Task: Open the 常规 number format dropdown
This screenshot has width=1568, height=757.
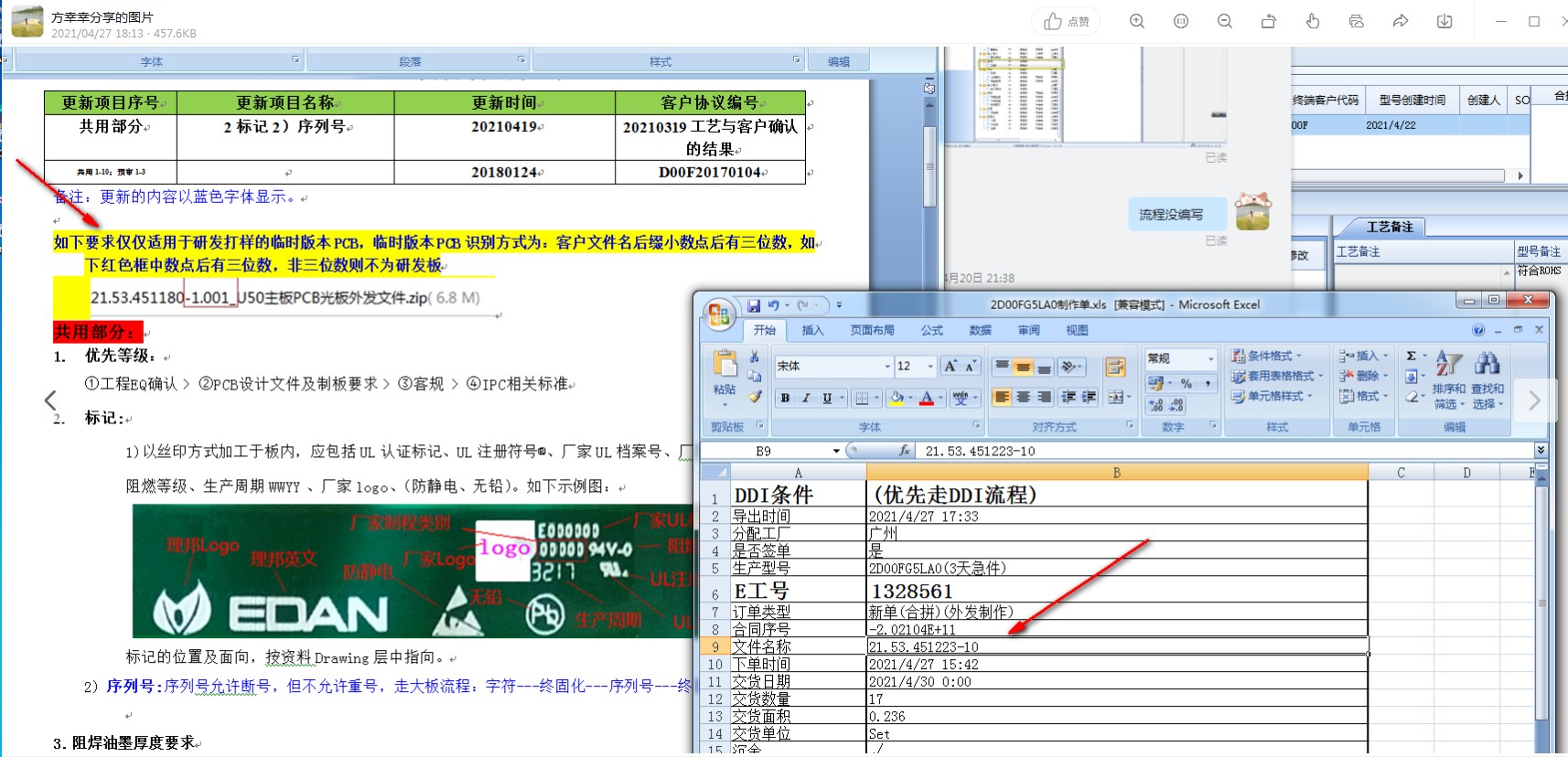Action: (x=1211, y=358)
